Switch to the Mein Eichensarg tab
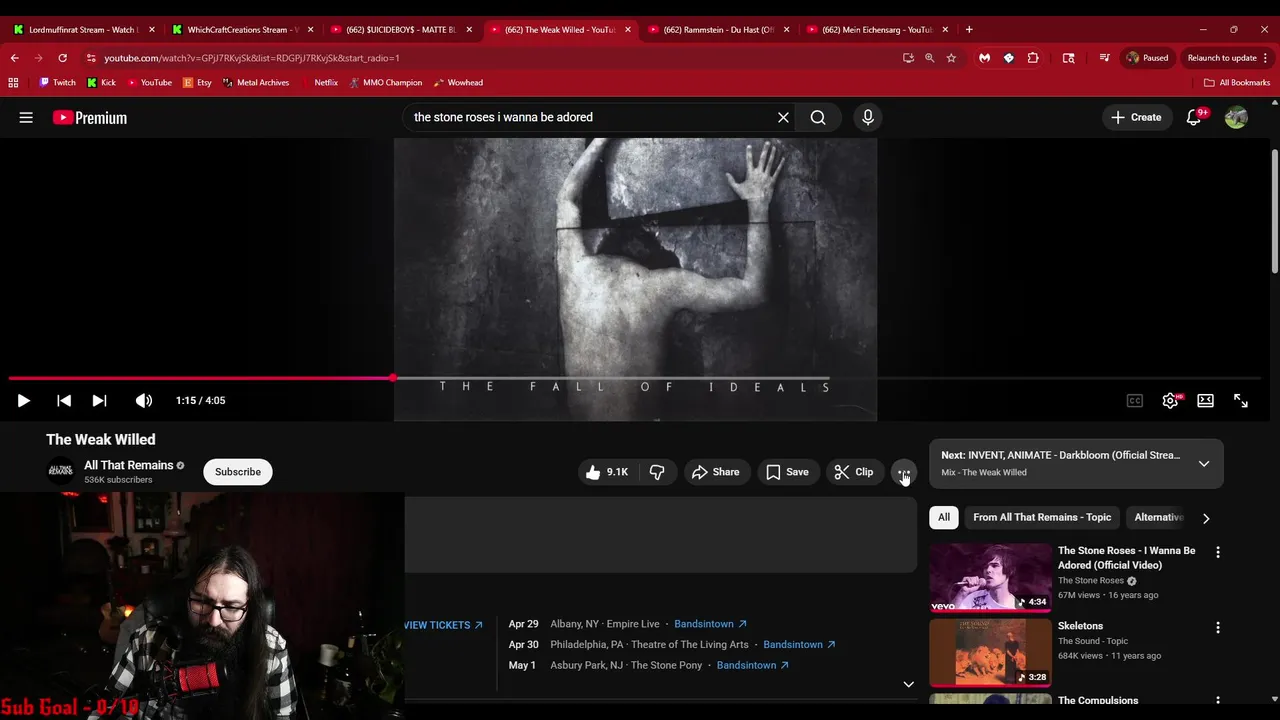 [878, 30]
